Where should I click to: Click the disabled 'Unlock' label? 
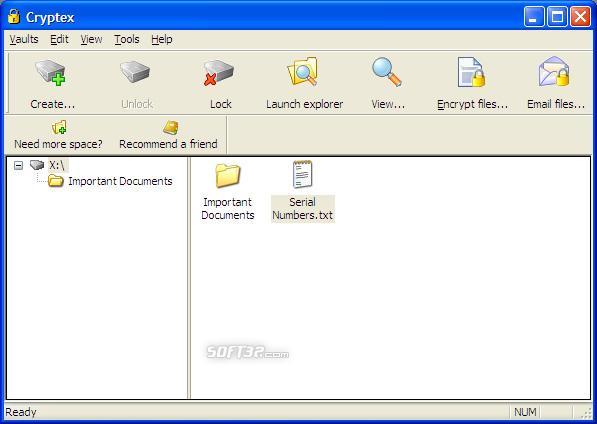coord(137,104)
